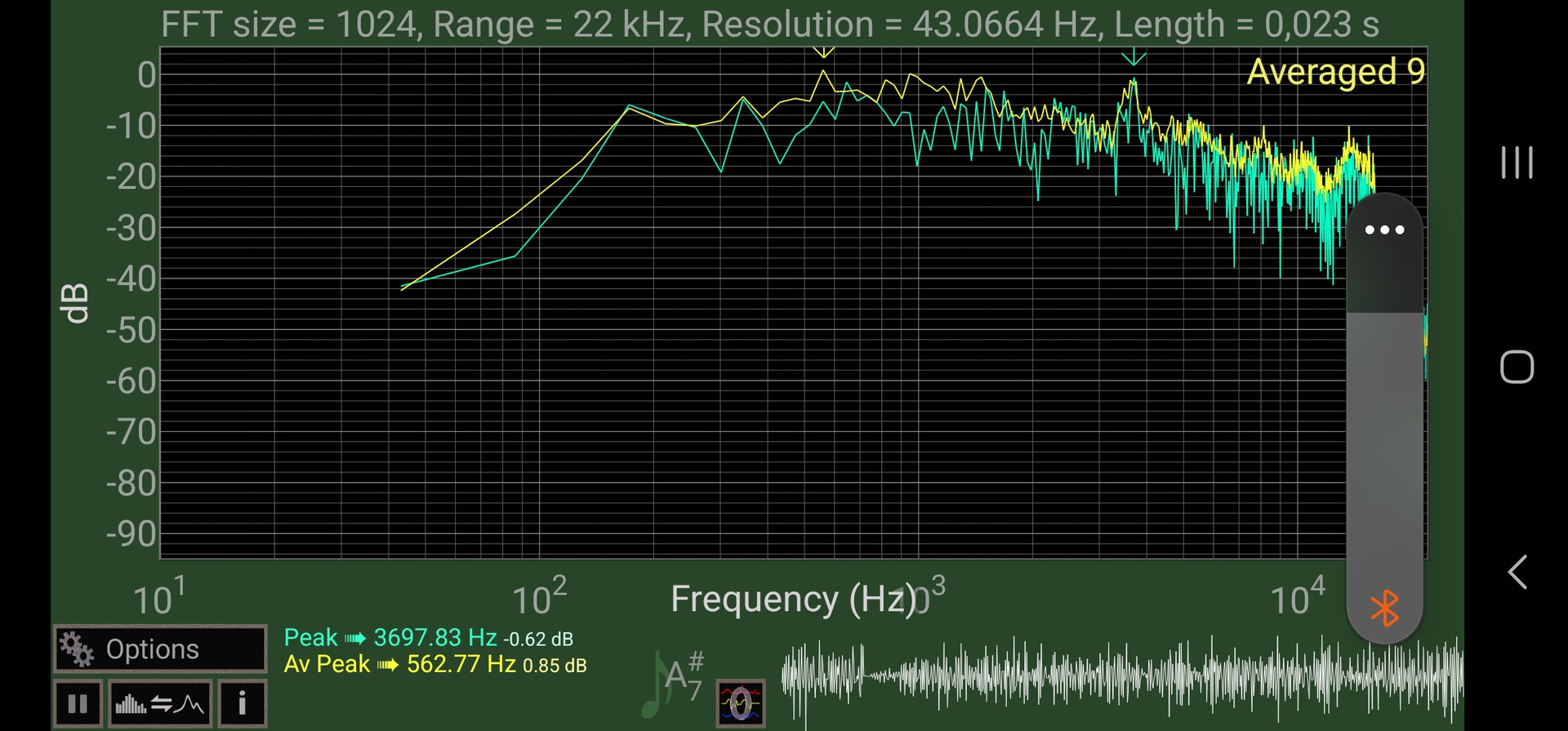1568x731 pixels.
Task: Go back using Android back arrow
Action: point(1517,572)
